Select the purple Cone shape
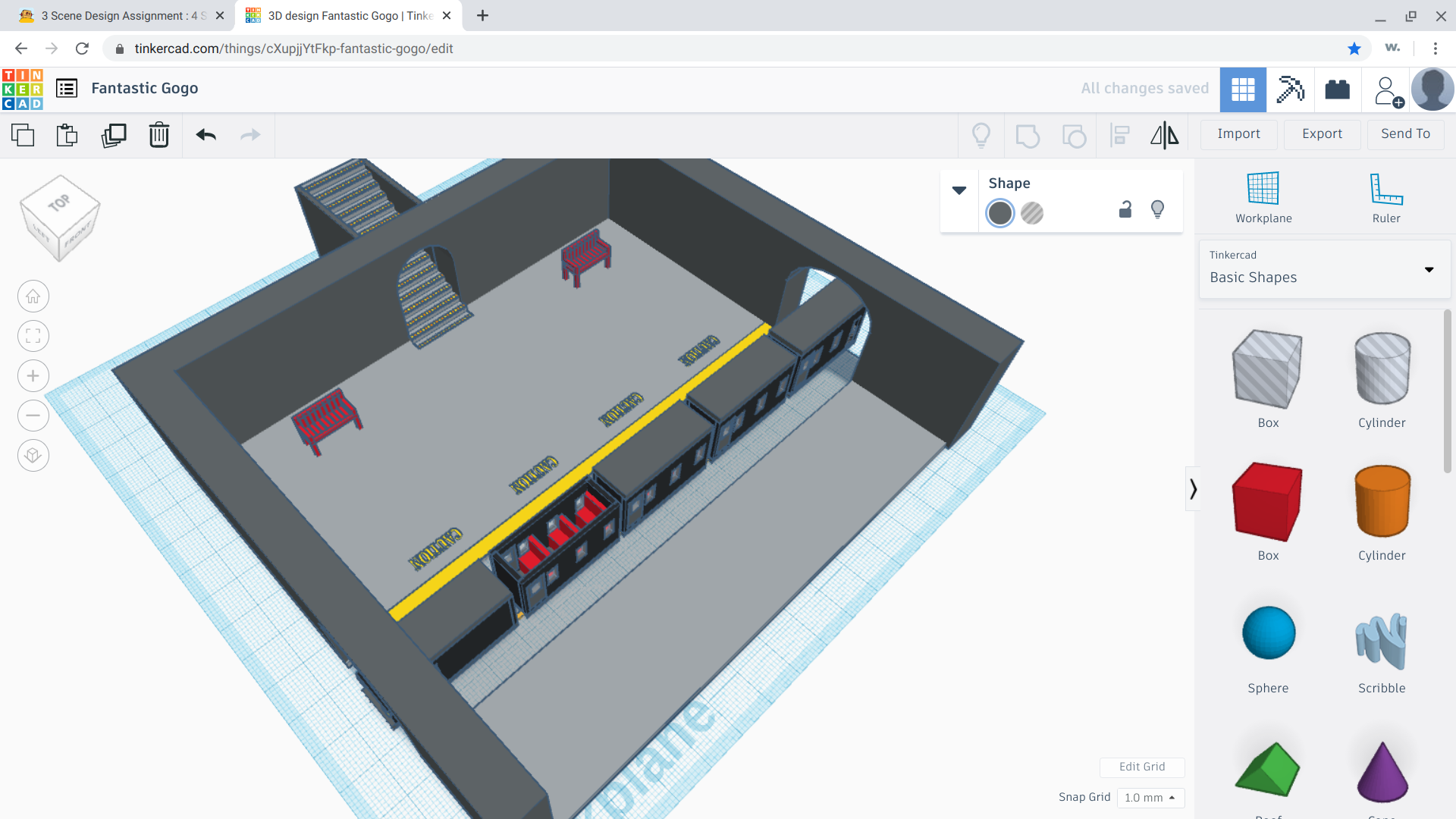 [1382, 773]
